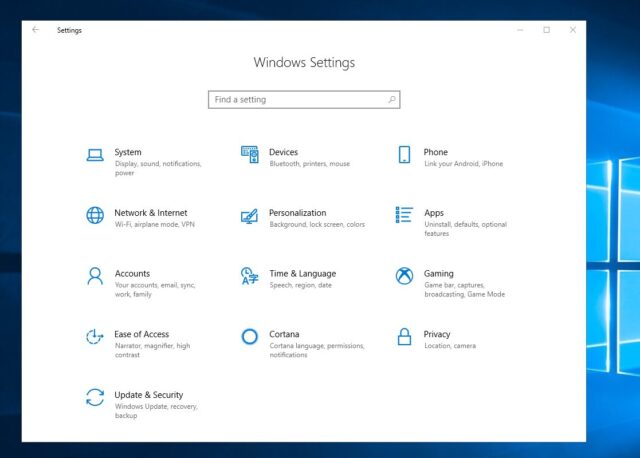
Task: Open the Personalization heading
Action: [298, 213]
